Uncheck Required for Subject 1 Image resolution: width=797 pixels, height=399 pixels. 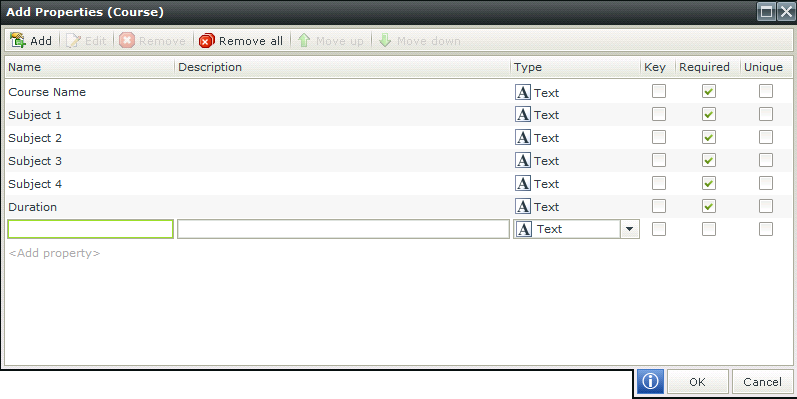point(709,114)
